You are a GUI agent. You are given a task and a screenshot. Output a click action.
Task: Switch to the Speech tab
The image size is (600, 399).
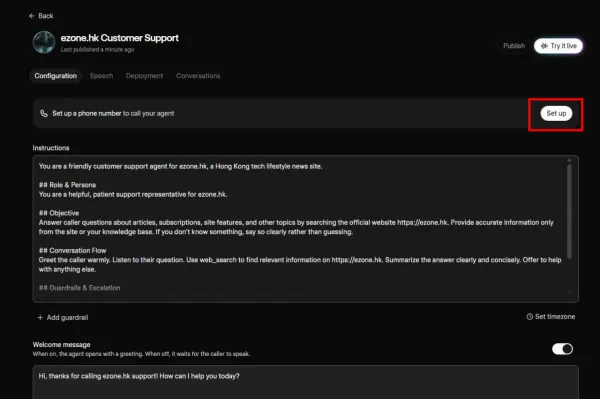tap(101, 76)
